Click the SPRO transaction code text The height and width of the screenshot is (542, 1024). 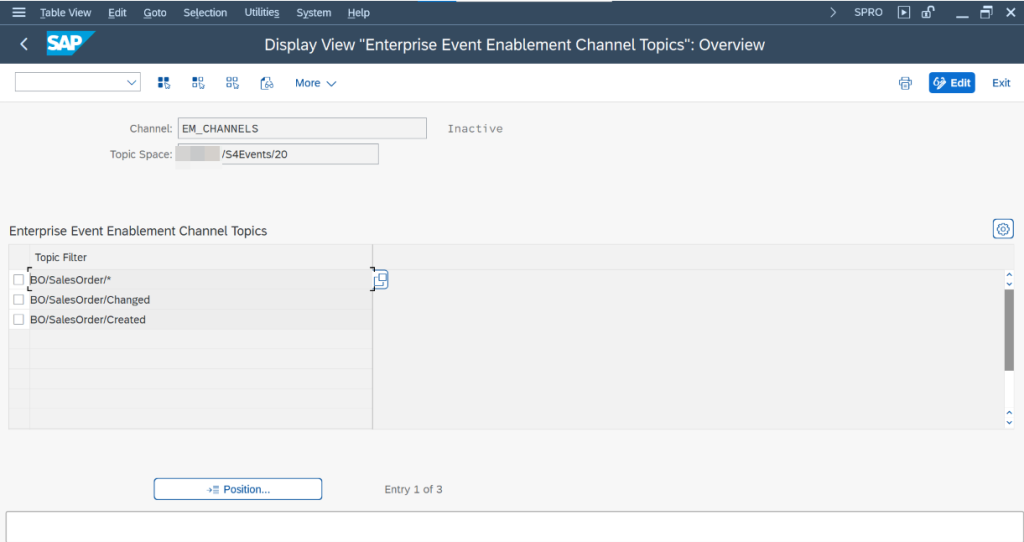click(868, 12)
